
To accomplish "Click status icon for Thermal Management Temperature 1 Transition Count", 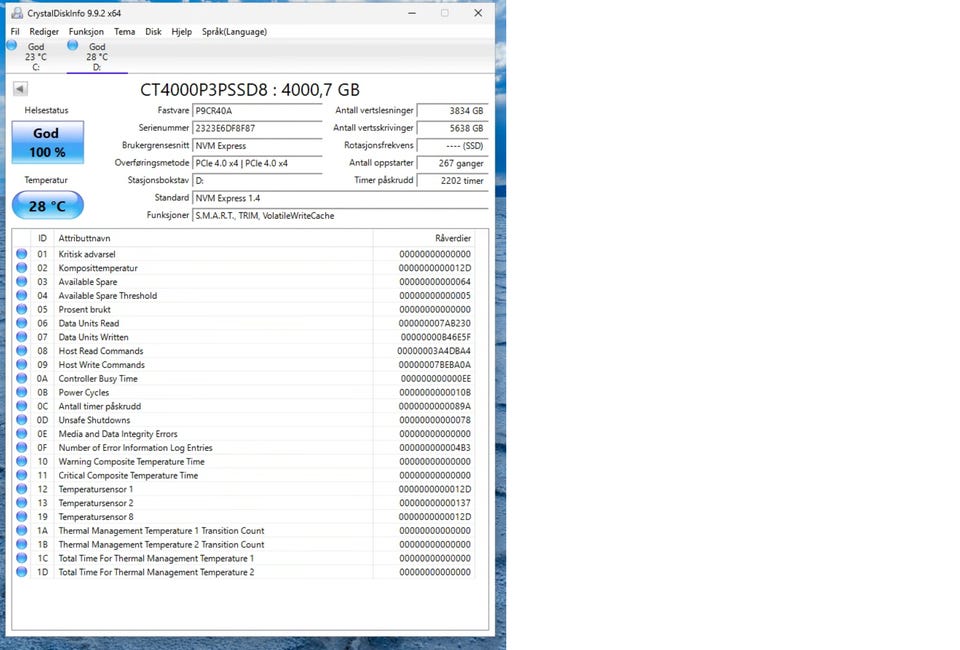I will click(x=21, y=530).
